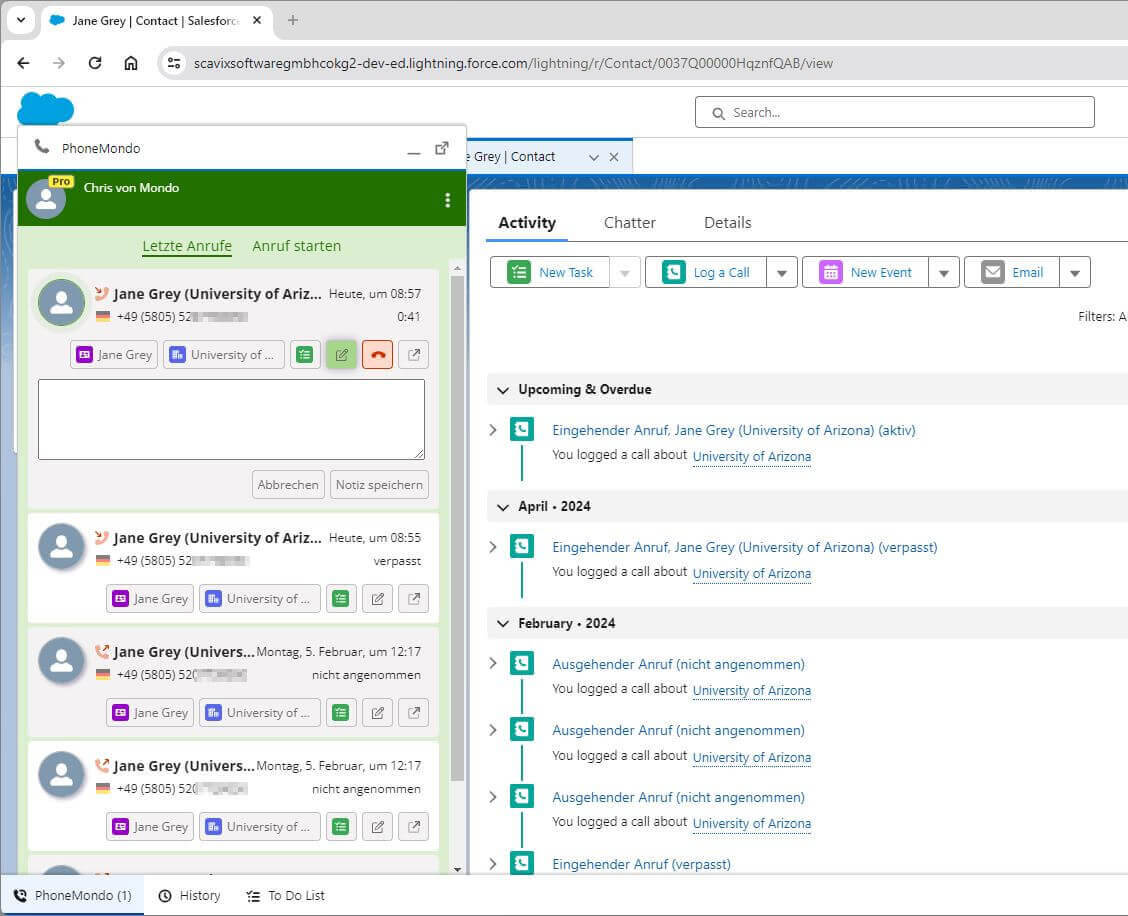This screenshot has height=916, width=1128.
Task: Click call log icon of the verpasst April entry
Action: [522, 546]
